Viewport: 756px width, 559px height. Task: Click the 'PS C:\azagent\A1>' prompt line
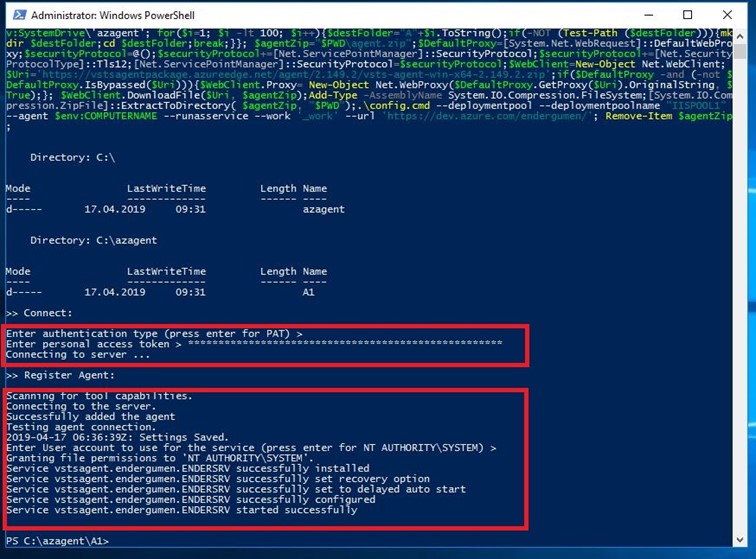tap(57, 541)
